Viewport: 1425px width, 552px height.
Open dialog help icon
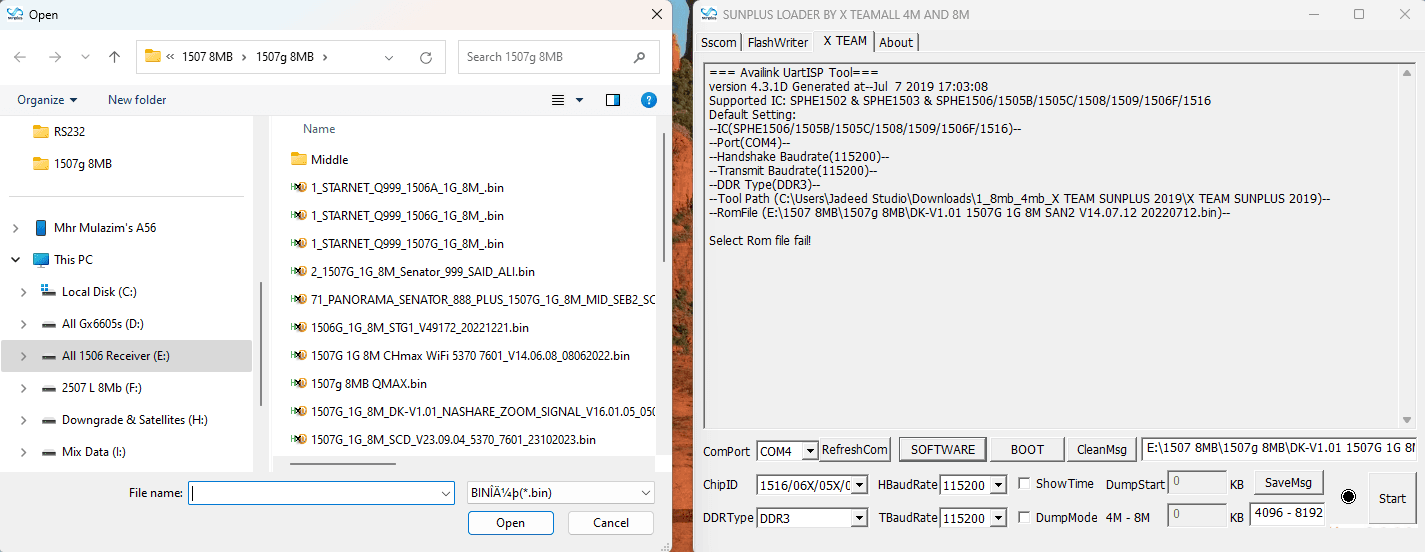pos(648,100)
